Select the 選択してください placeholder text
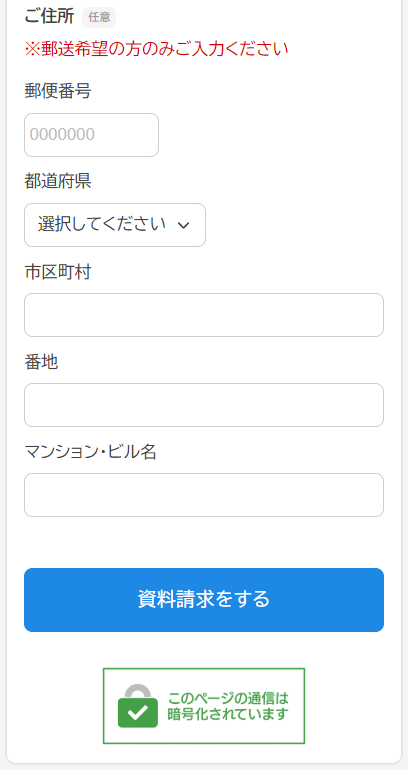Viewport: 408px width, 770px height. point(102,225)
